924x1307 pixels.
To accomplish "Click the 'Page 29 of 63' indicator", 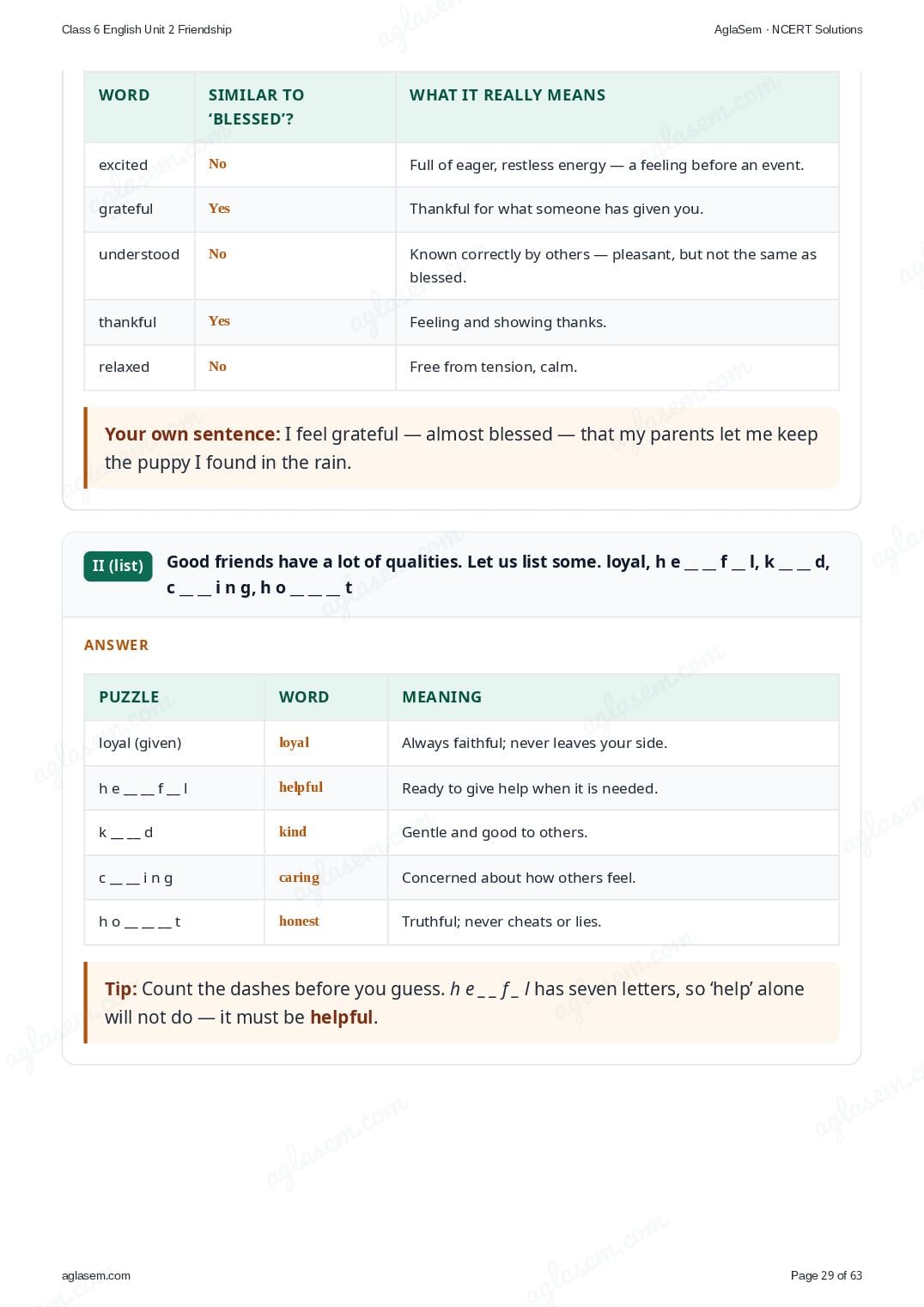I will pos(826,1275).
